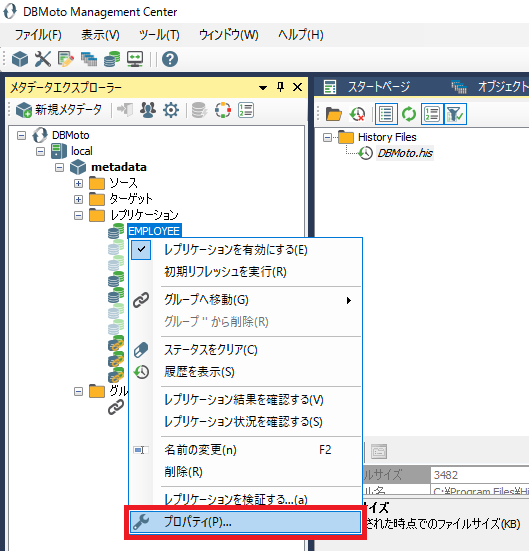Click the gray database icon in explorer toolbar
Viewport: 529px width, 551px height.
click(x=199, y=110)
